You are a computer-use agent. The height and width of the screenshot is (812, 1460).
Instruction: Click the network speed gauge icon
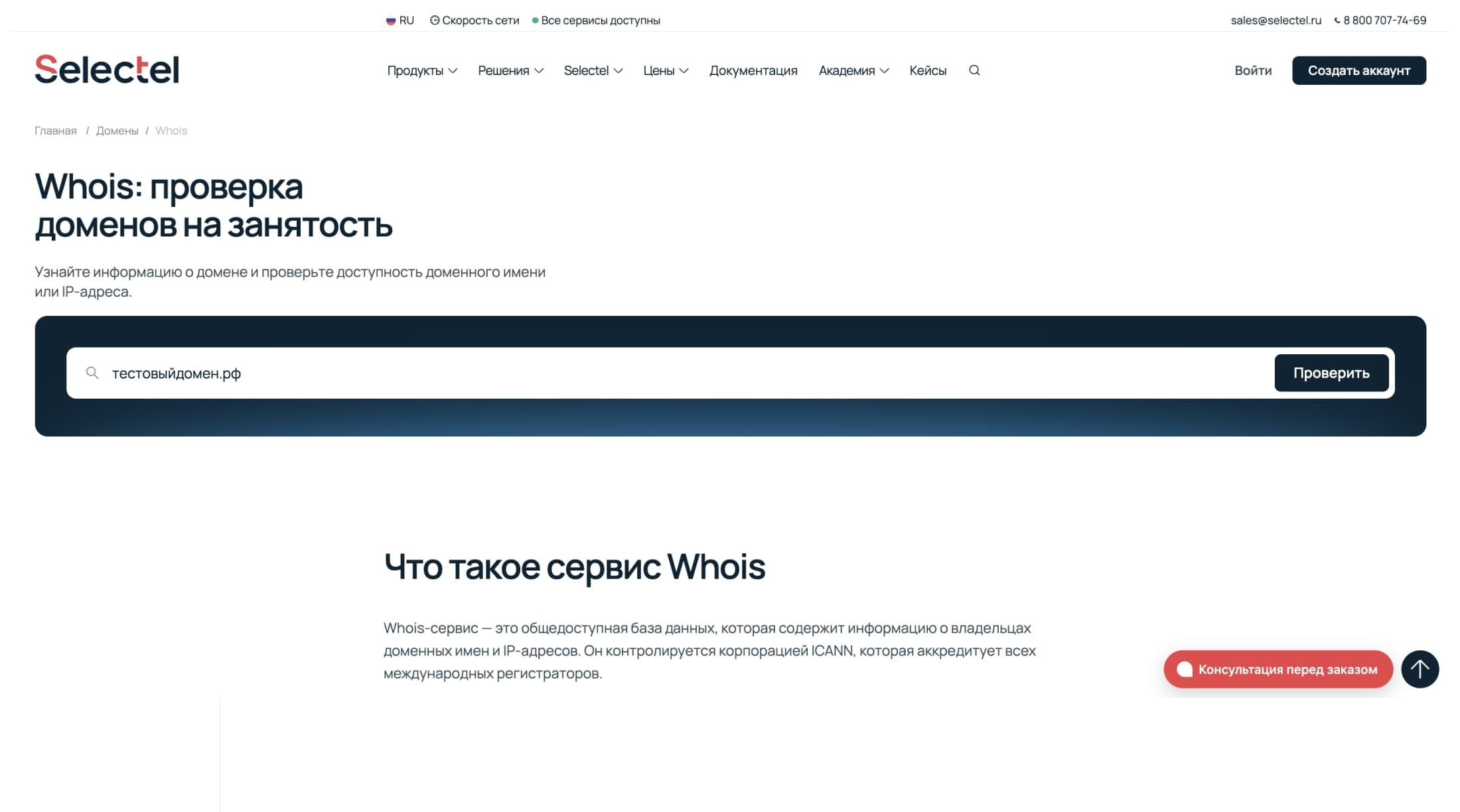[435, 21]
